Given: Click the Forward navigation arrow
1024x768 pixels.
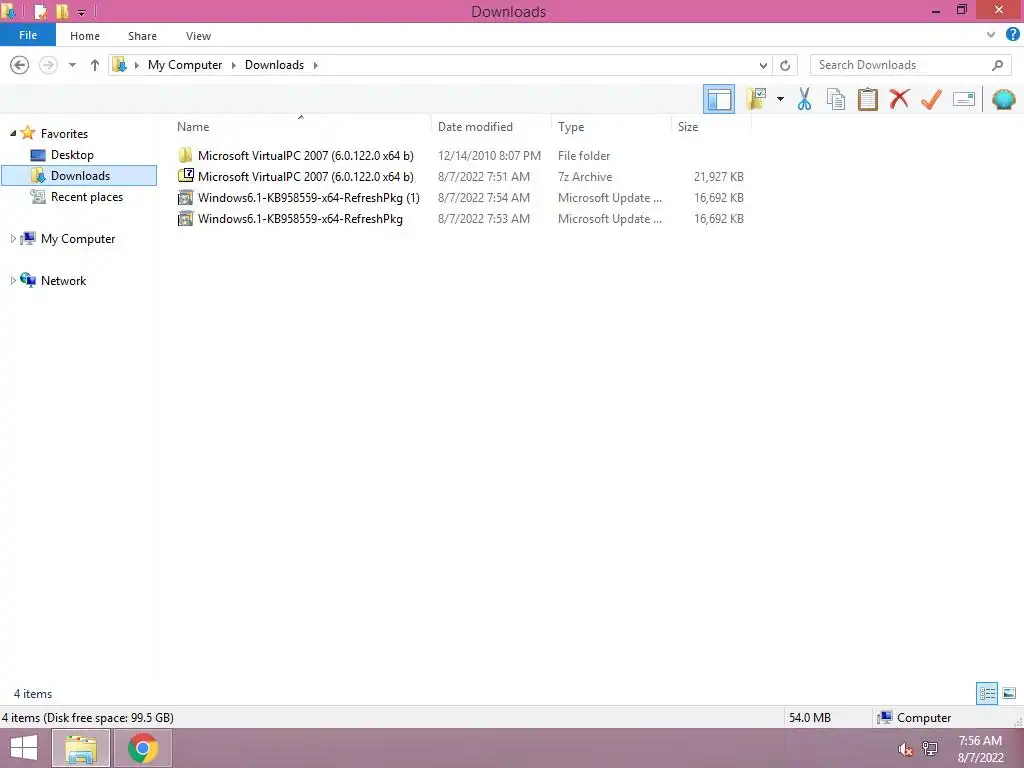Looking at the screenshot, I should coord(48,65).
